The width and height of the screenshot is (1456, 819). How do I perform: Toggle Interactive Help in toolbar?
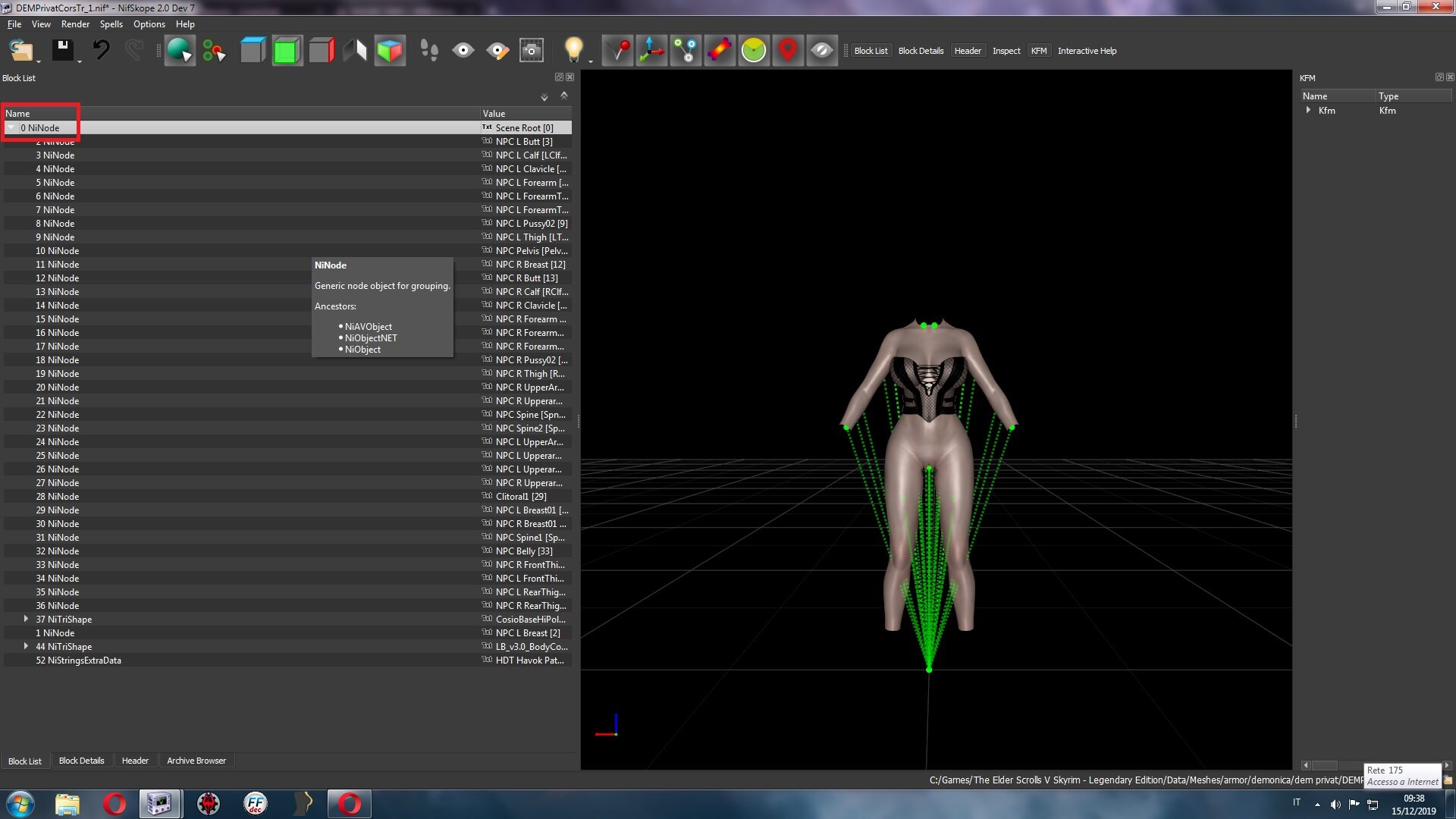tap(1087, 51)
